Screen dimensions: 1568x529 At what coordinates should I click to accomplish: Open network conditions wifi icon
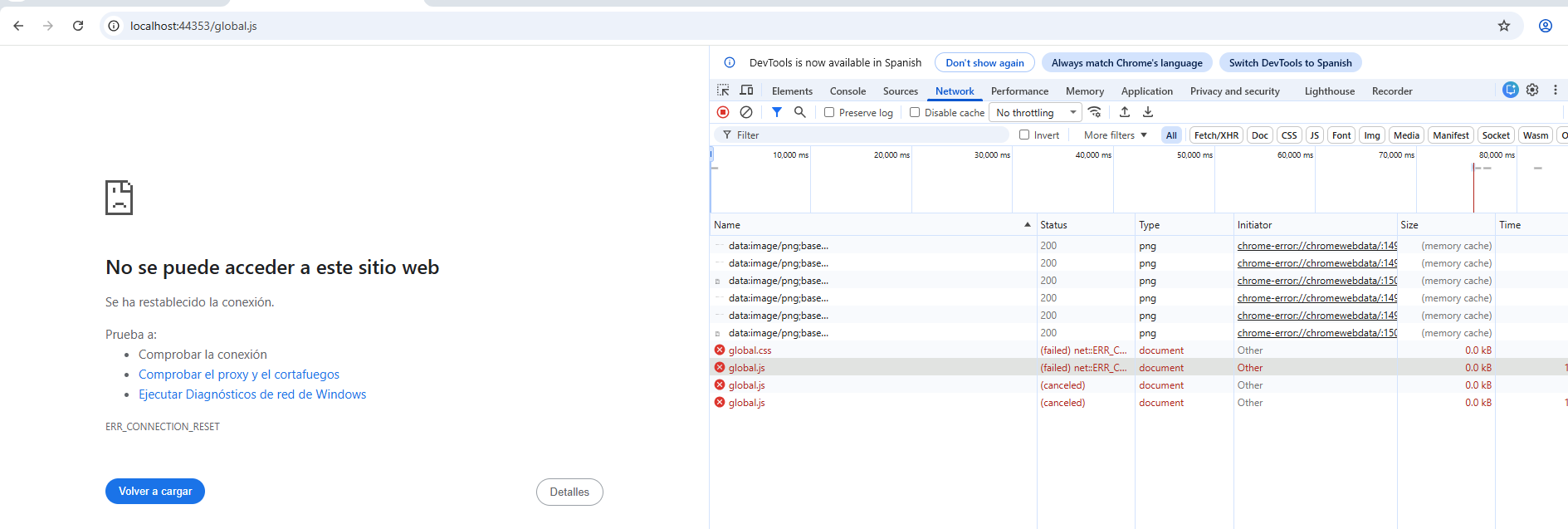(1095, 112)
